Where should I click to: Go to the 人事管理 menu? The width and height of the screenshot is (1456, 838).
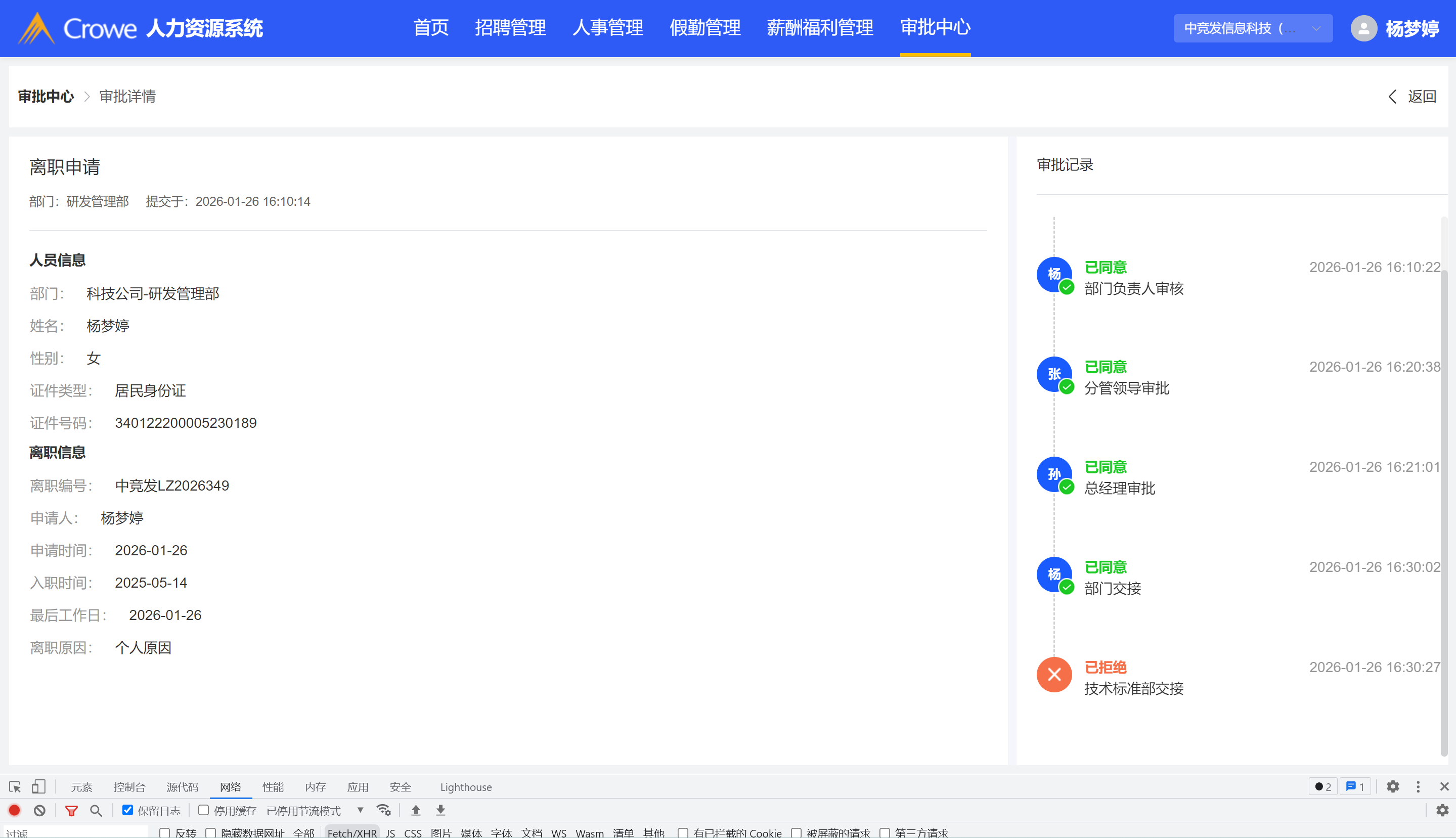(x=607, y=28)
